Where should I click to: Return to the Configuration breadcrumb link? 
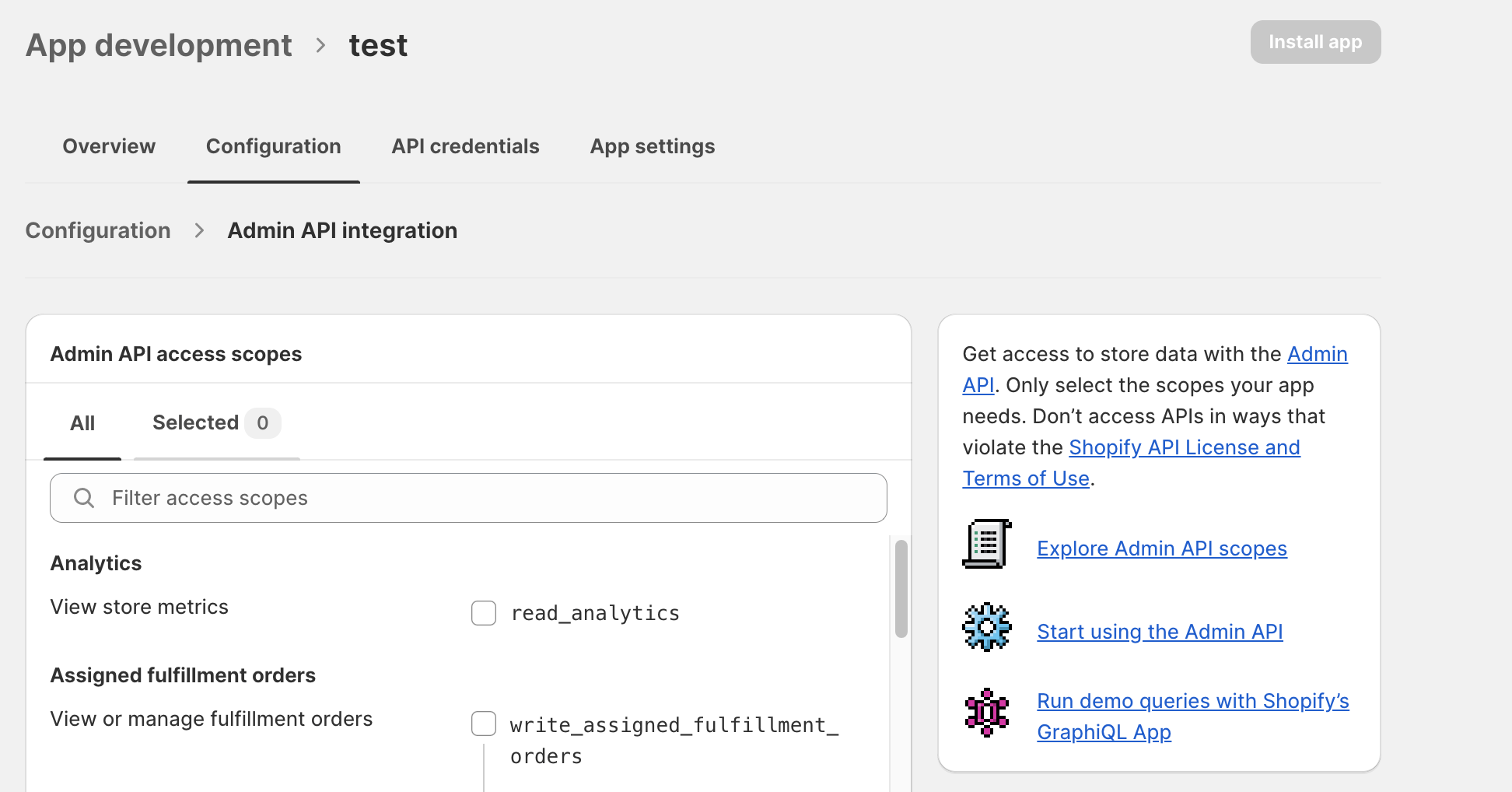click(98, 230)
